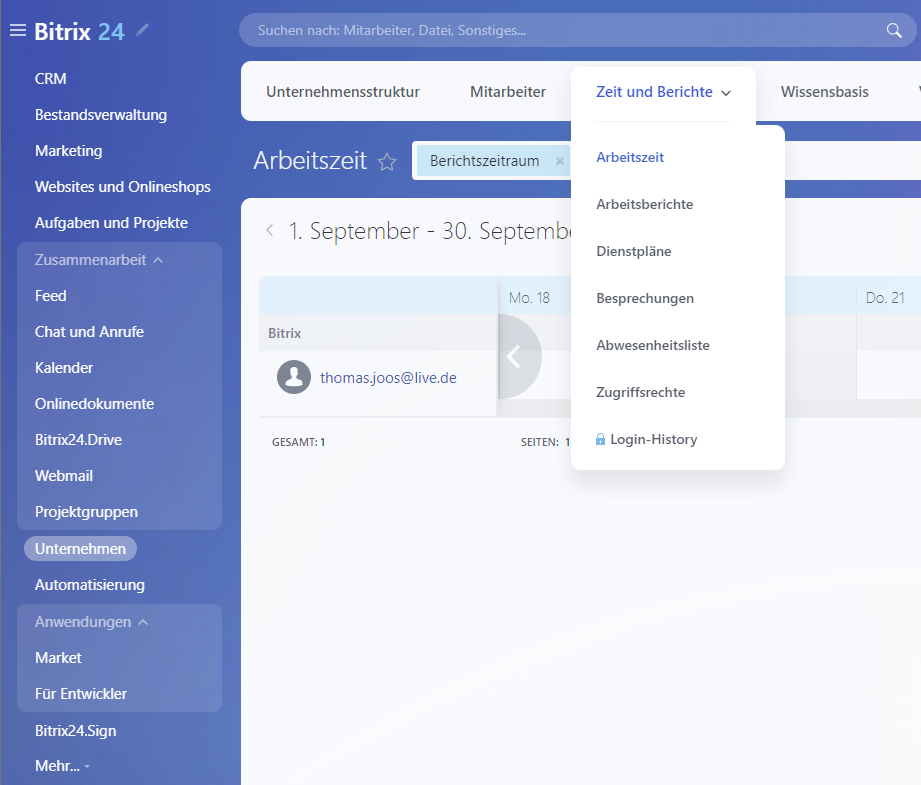Click the round scroll-left arrow on timesheet
The height and width of the screenshot is (785, 921).
click(x=515, y=357)
